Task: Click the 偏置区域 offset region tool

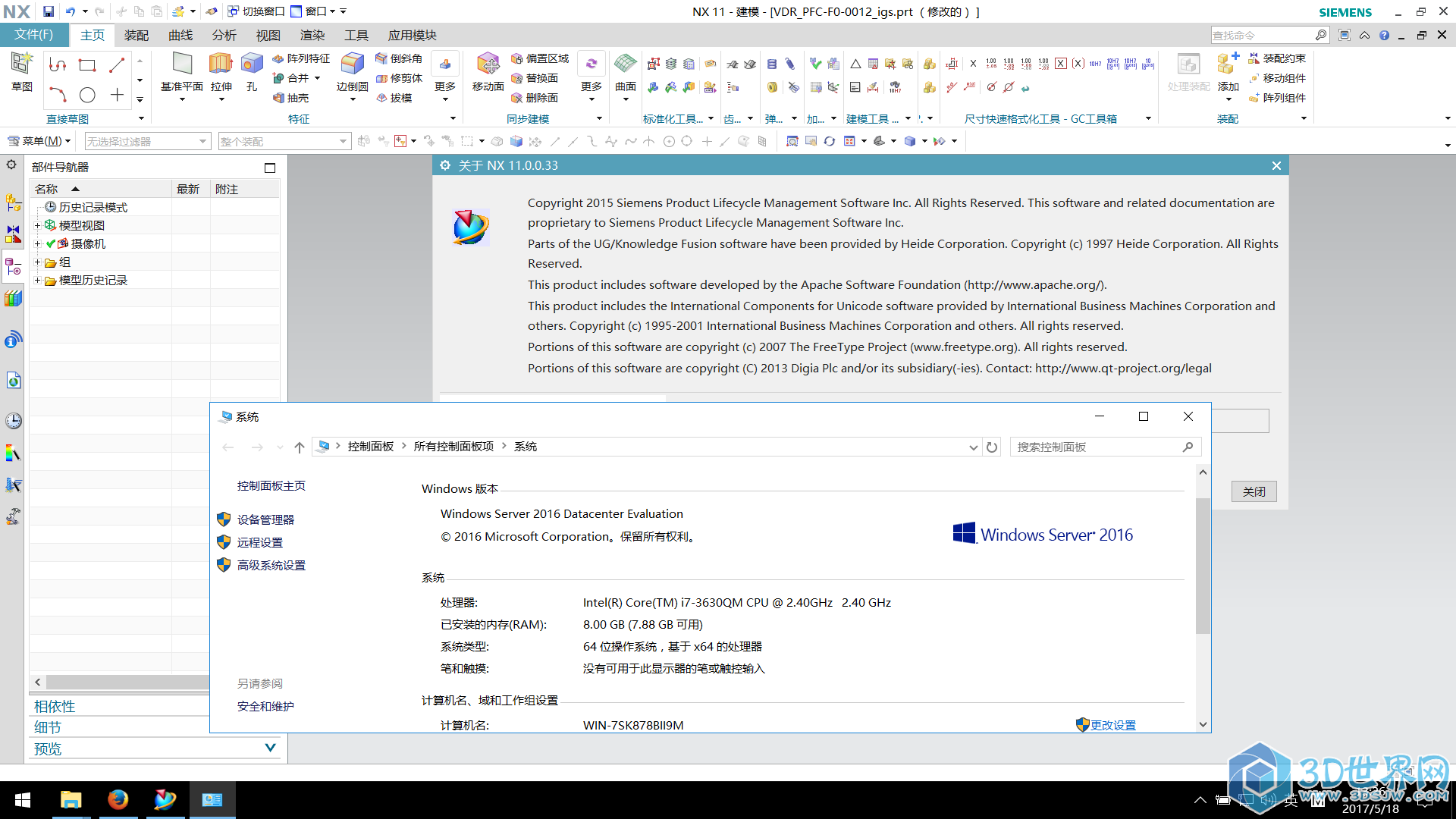Action: tap(539, 58)
